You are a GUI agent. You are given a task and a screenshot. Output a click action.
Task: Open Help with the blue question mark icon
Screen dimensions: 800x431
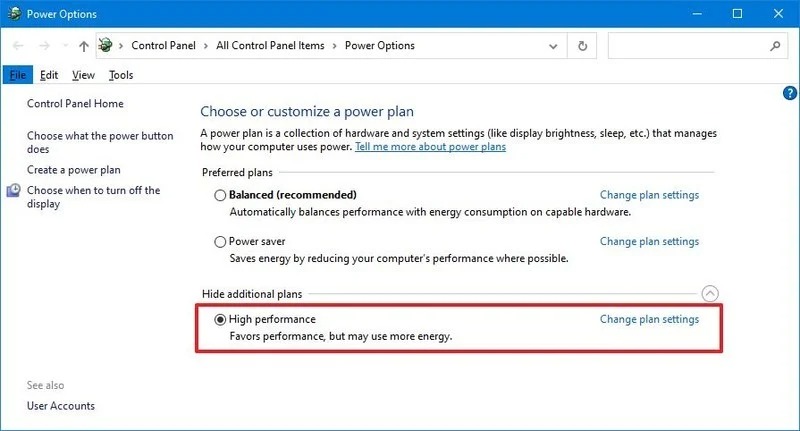point(789,93)
